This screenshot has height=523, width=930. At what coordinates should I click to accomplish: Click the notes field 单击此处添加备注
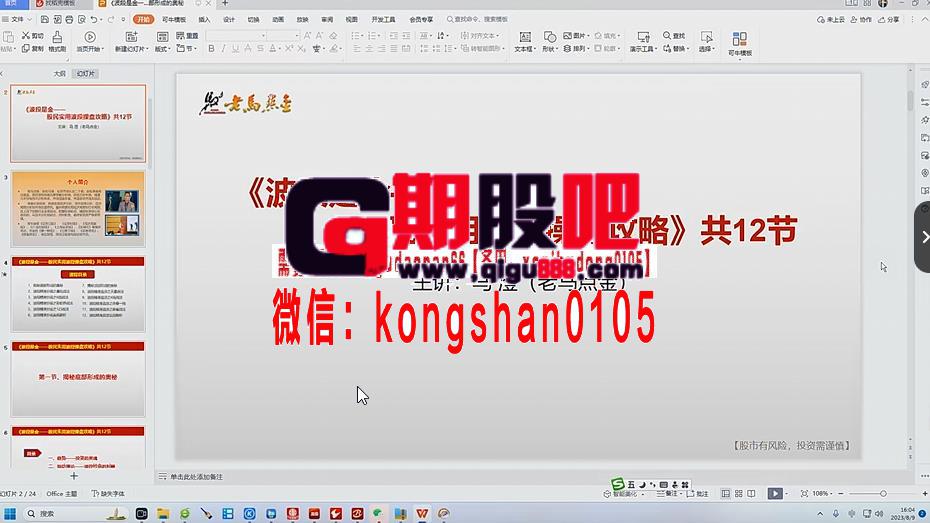pyautogui.click(x=196, y=477)
